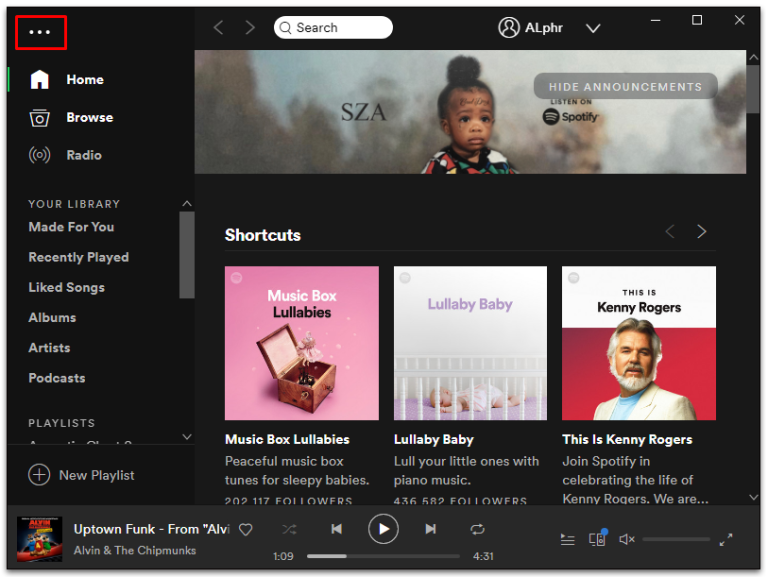Click the New Playlist plus icon

[39, 475]
